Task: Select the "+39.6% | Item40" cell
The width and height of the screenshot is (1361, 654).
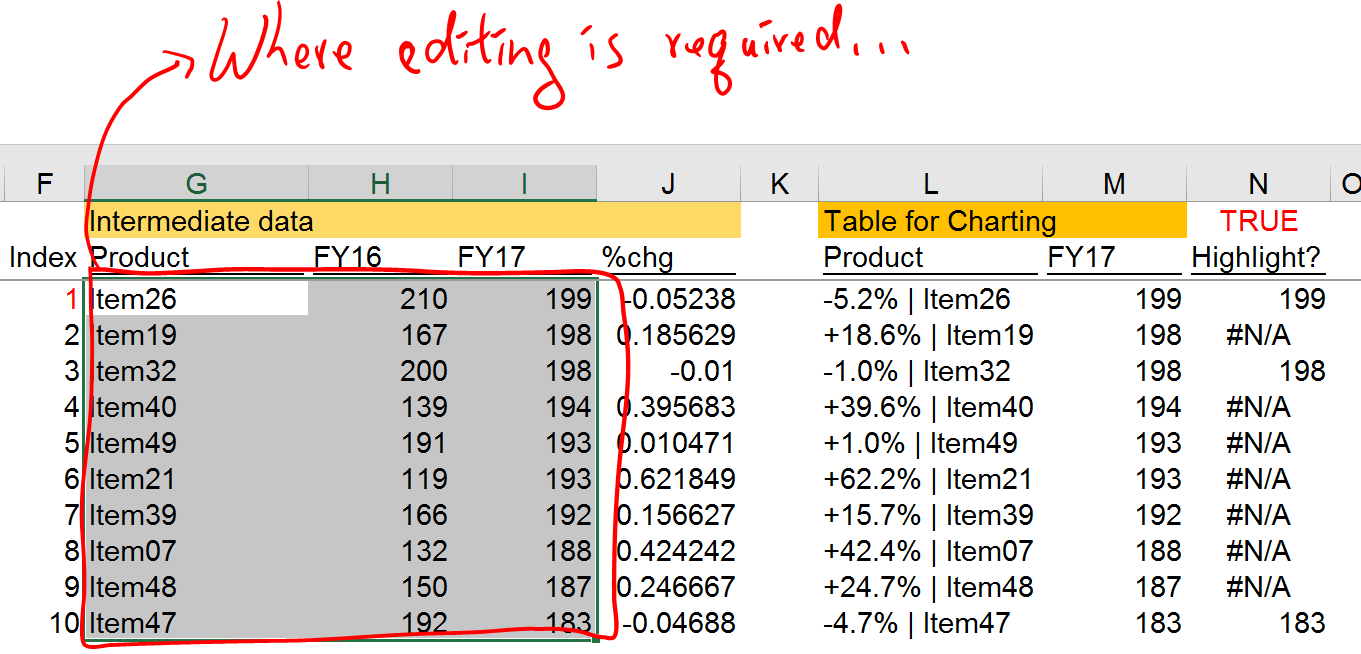Action: pyautogui.click(x=928, y=407)
